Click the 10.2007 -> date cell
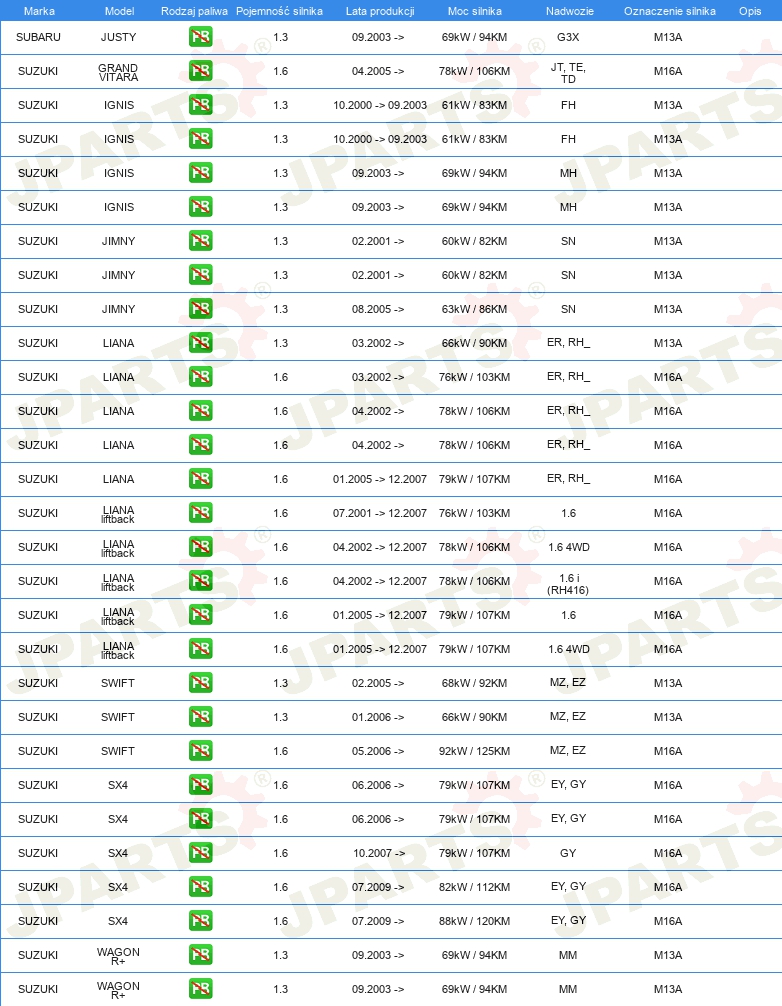 [x=379, y=853]
